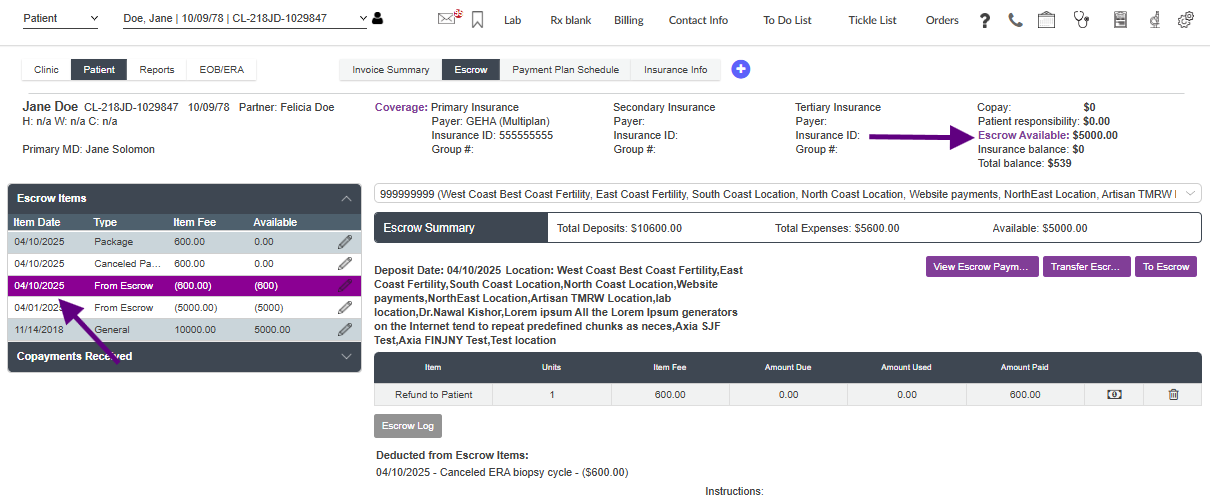1210x502 pixels.
Task: Select the Package escrow item row
Action: (170, 242)
